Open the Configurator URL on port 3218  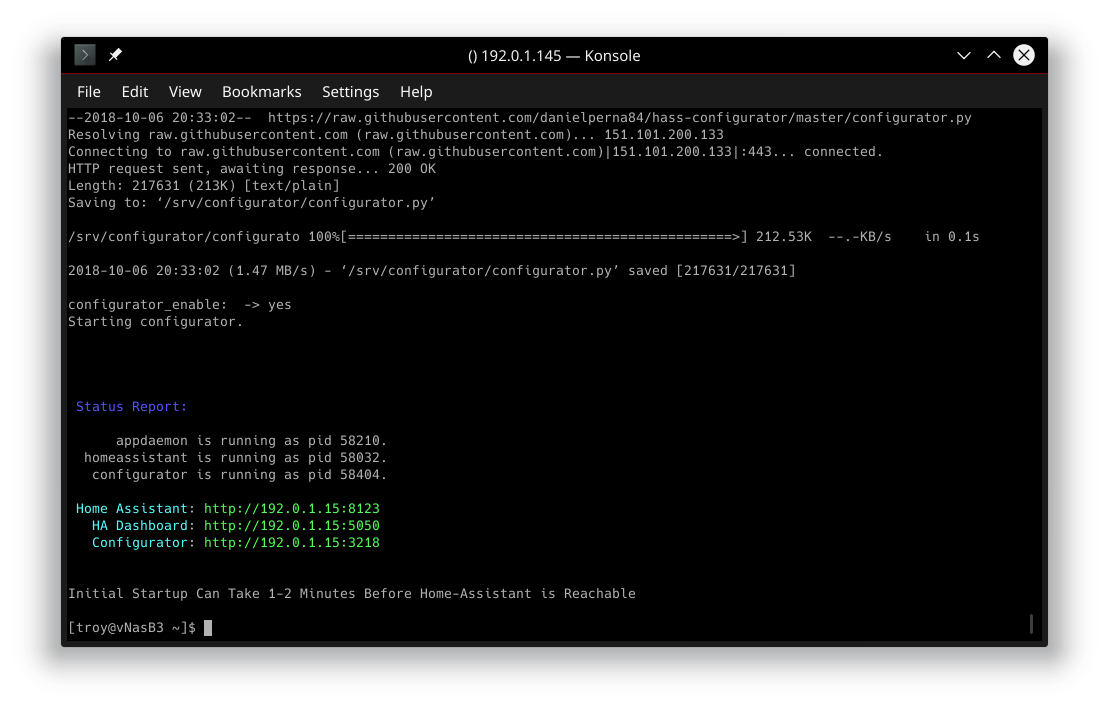pos(291,542)
